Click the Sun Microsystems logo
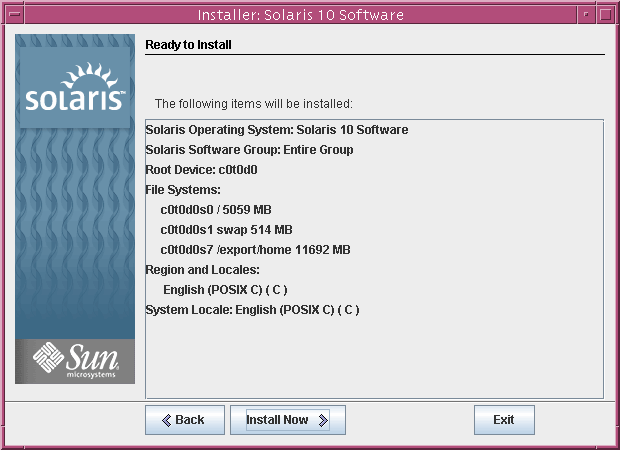 click(x=75, y=359)
